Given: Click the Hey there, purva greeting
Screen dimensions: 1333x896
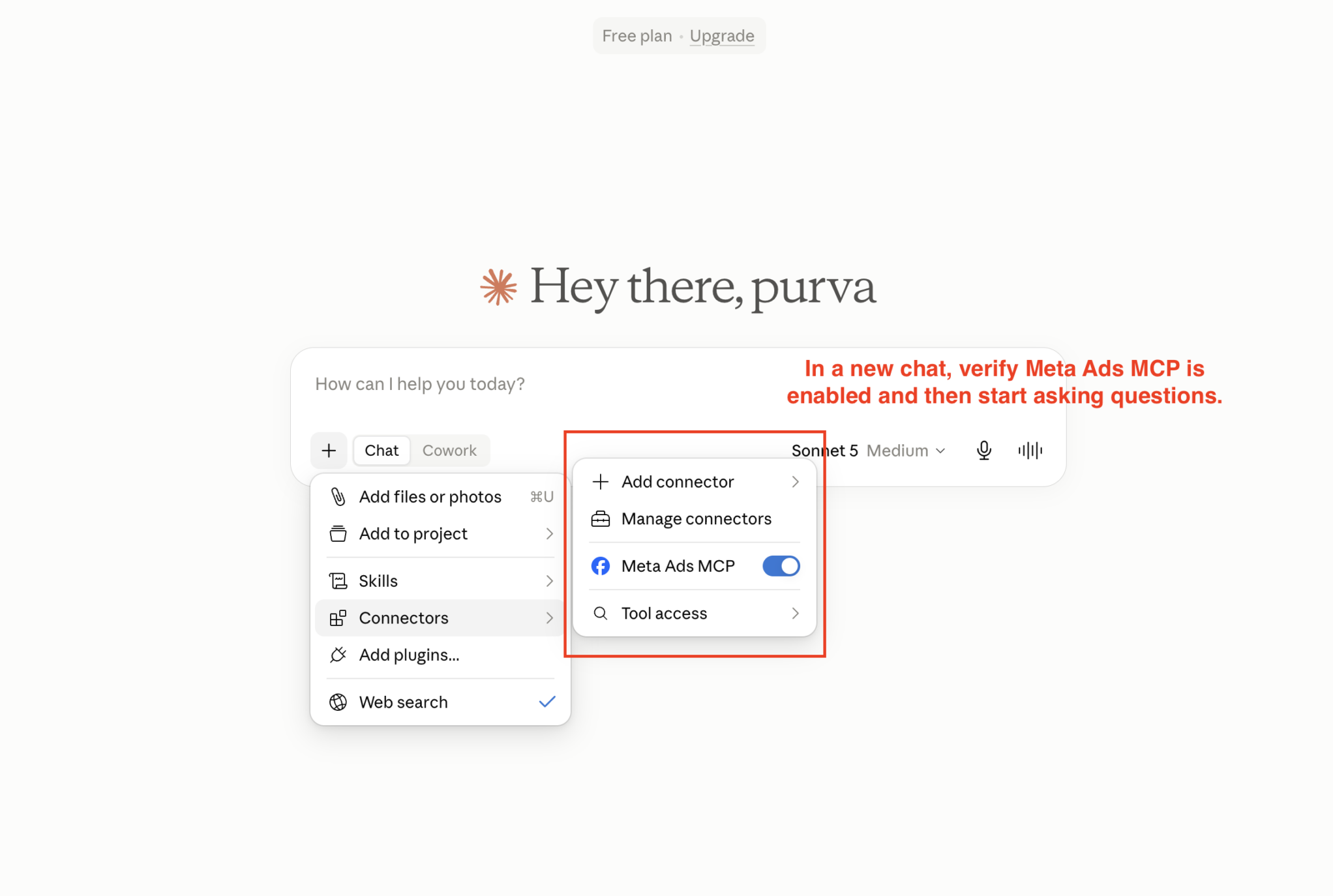Looking at the screenshot, I should pyautogui.click(x=703, y=287).
